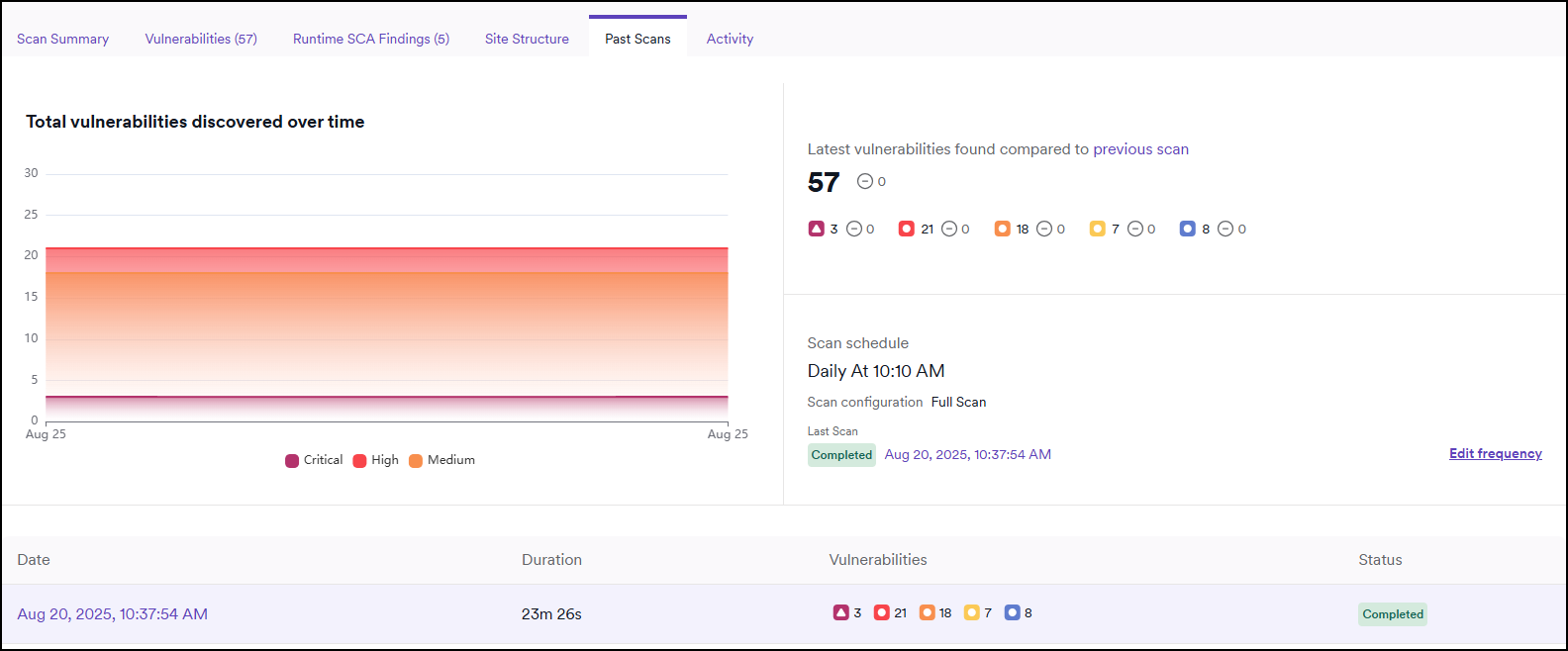
Task: Go to the Site Structure tab
Action: pyautogui.click(x=527, y=39)
